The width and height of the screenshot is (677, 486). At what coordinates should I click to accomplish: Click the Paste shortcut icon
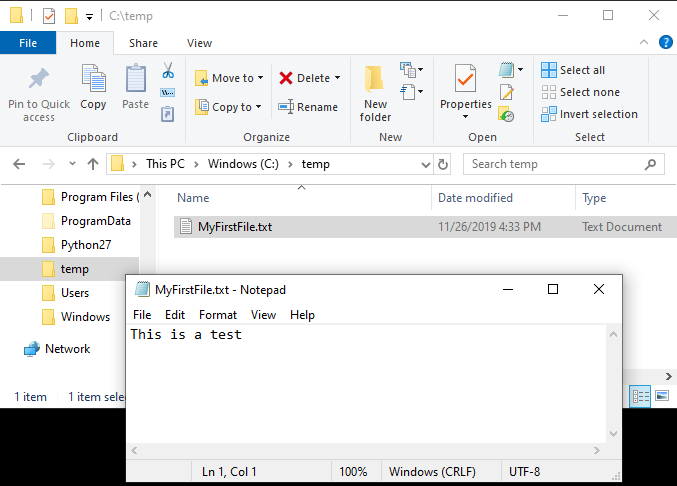pos(168,114)
